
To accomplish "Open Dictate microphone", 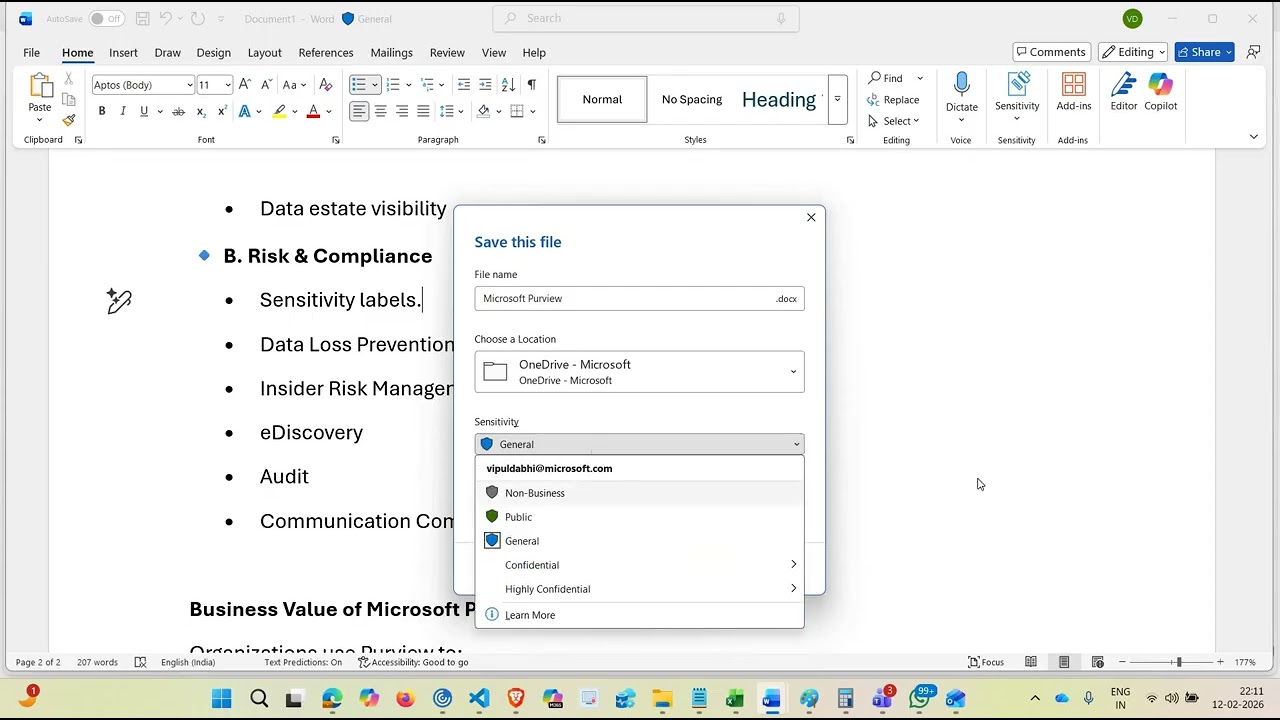I will (961, 92).
